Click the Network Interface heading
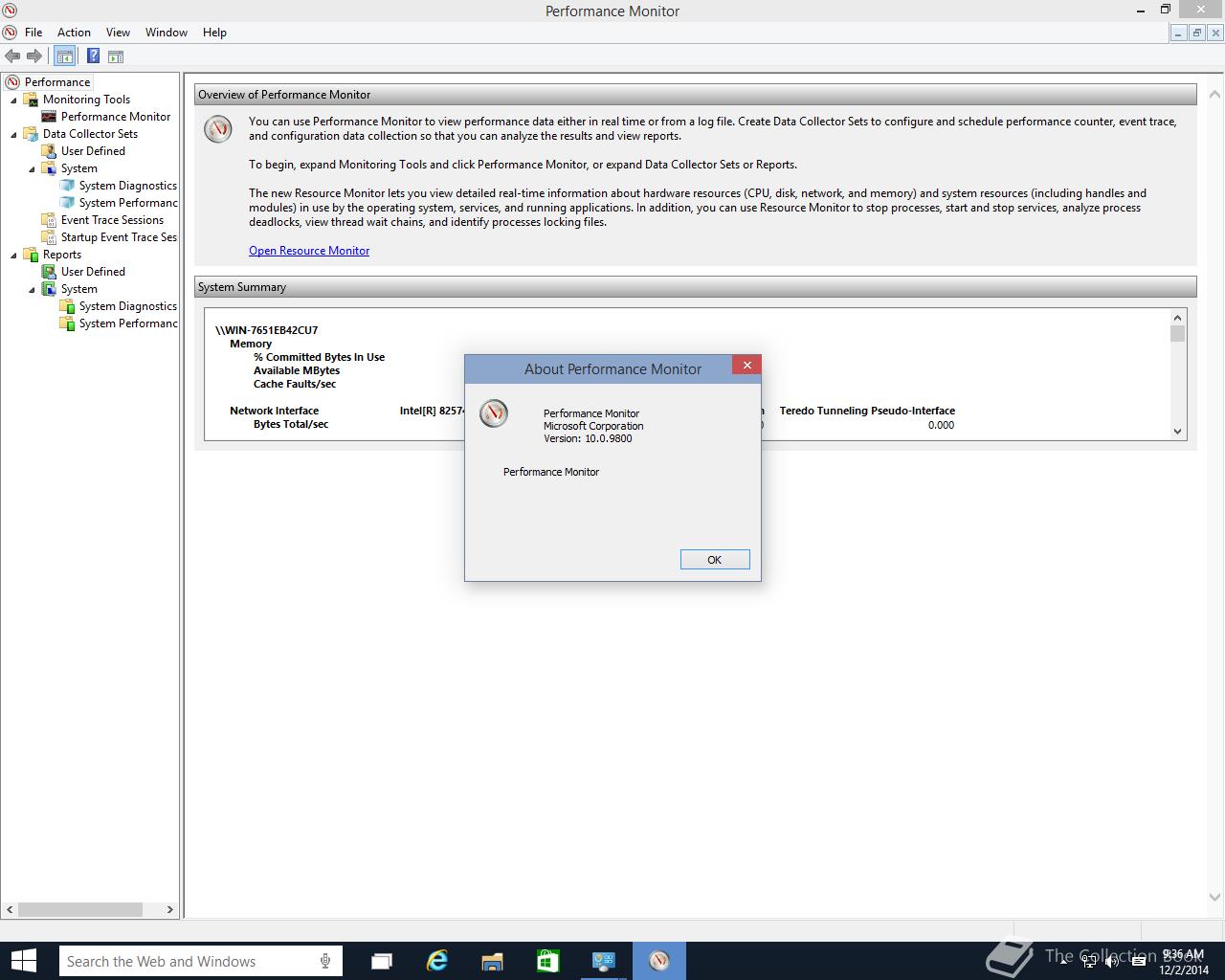The image size is (1225, 980). tap(274, 411)
